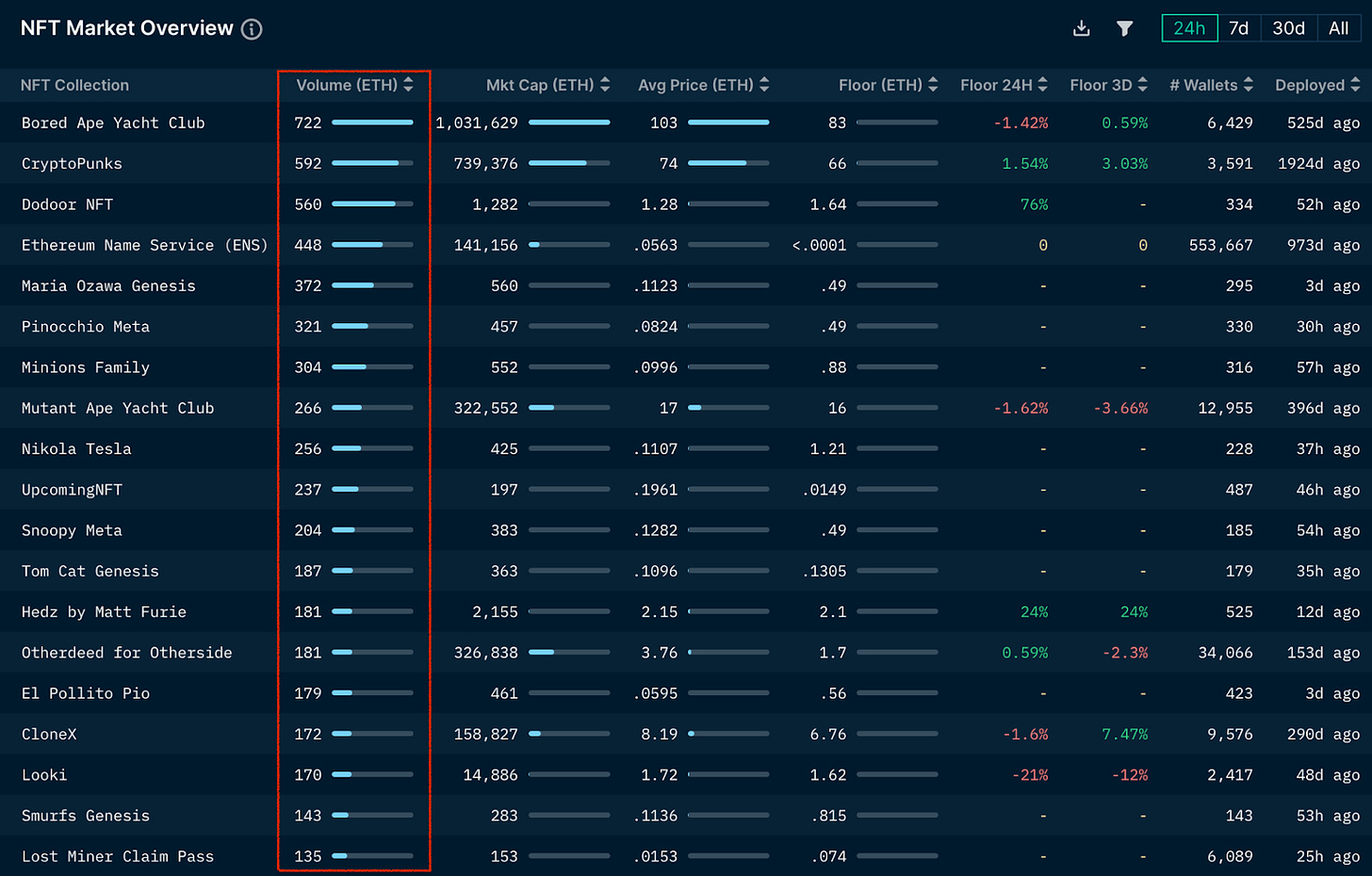Sort by Mkt Cap (ETH) column

547,85
